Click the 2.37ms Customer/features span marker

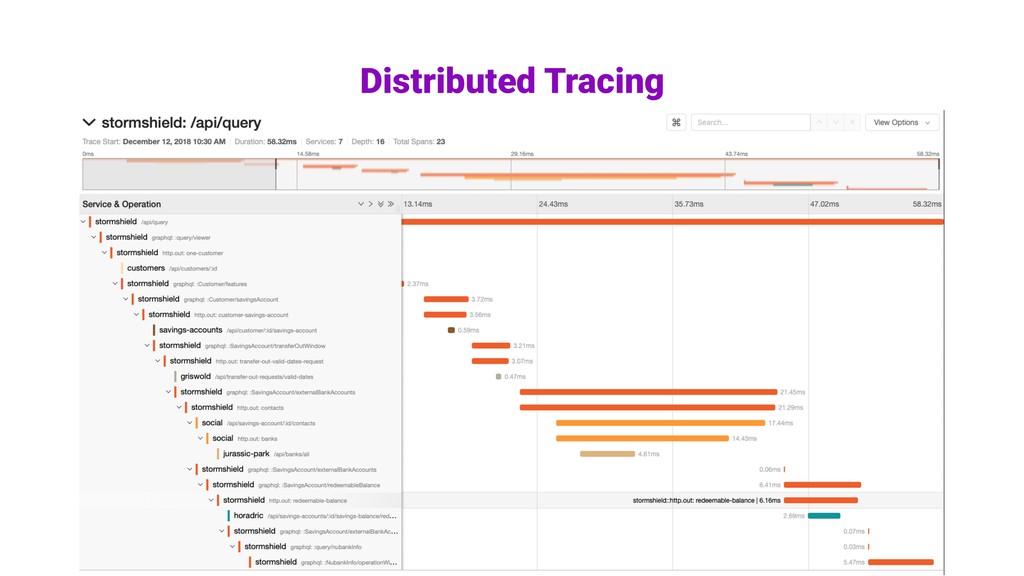tap(403, 283)
